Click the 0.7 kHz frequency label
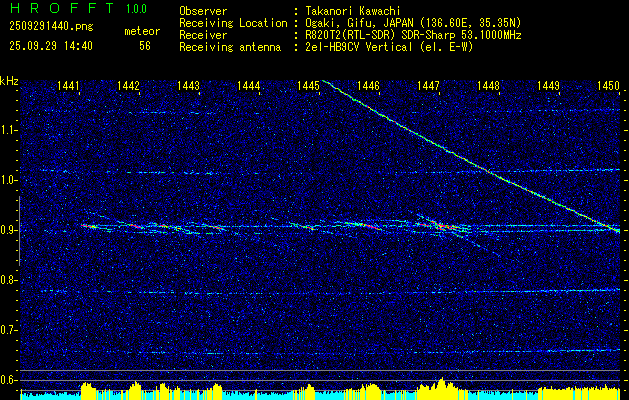Screen dimensions: 629x400 (8, 330)
